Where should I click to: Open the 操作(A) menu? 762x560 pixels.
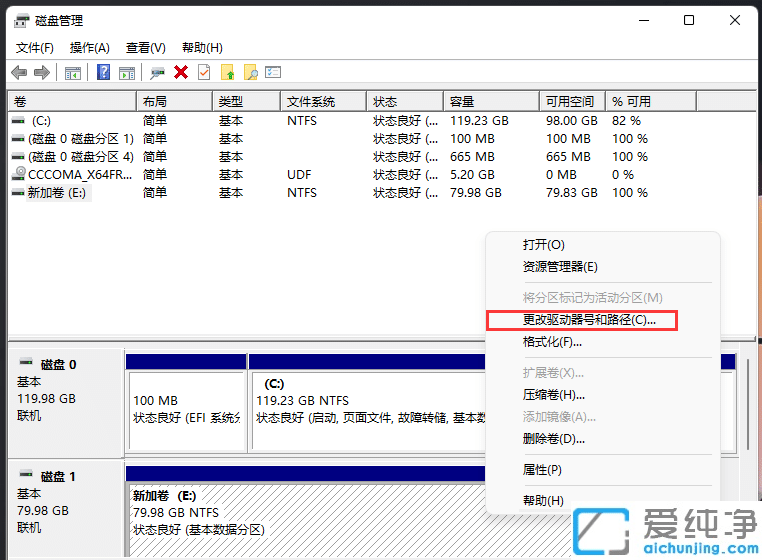(x=89, y=48)
